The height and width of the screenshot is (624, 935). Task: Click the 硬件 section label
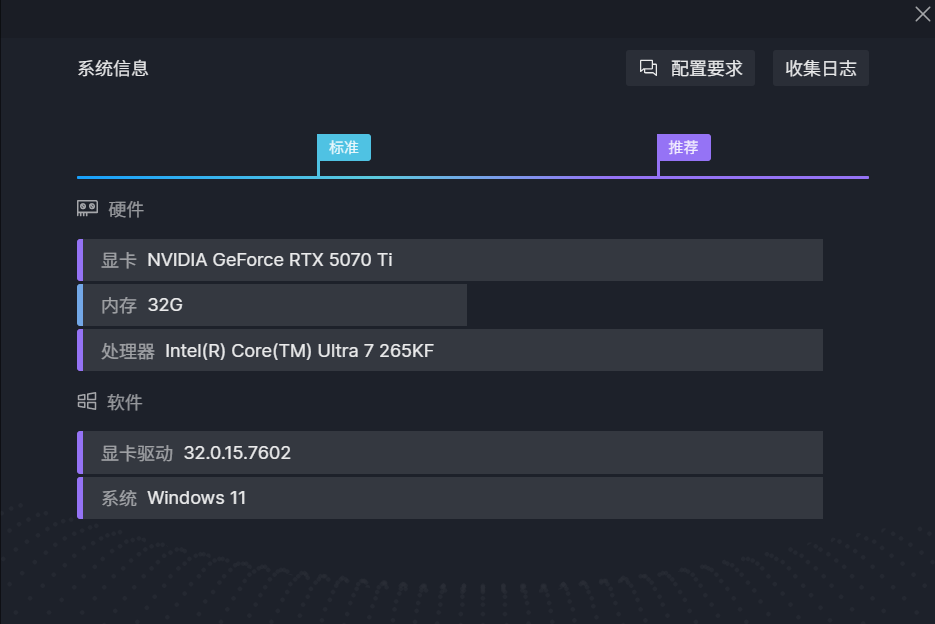(x=126, y=209)
